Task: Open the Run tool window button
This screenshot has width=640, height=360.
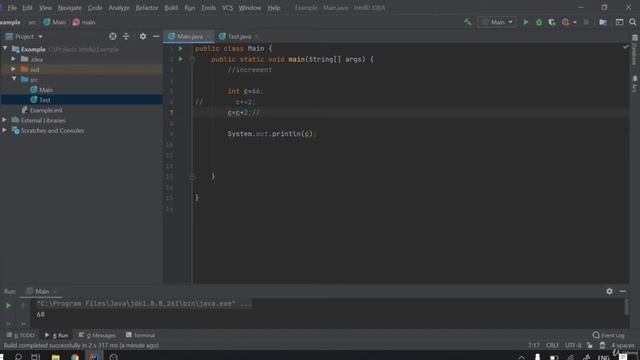Action: pos(56,335)
